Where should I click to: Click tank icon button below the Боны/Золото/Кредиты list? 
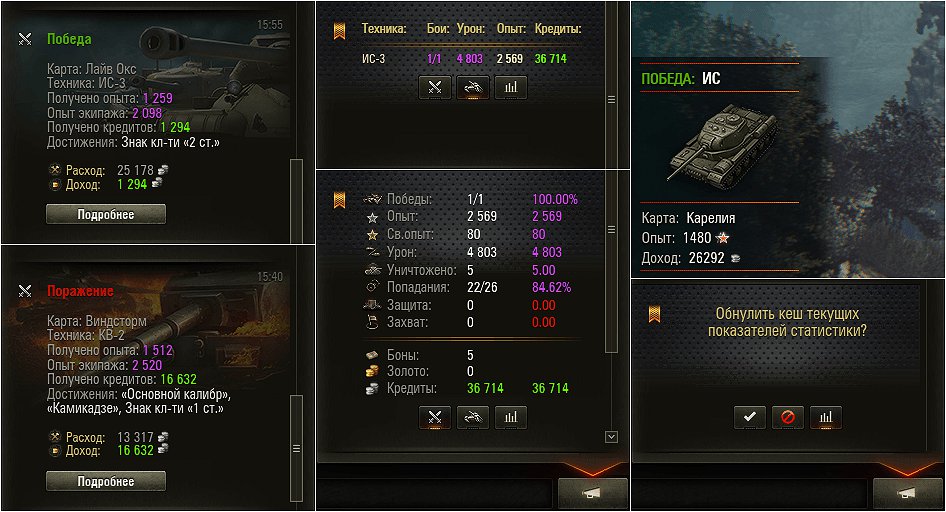pos(473,417)
